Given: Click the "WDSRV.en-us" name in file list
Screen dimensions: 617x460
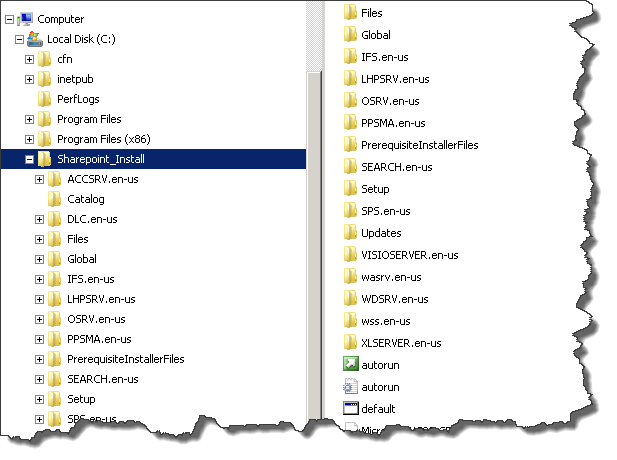Looking at the screenshot, I should [395, 299].
